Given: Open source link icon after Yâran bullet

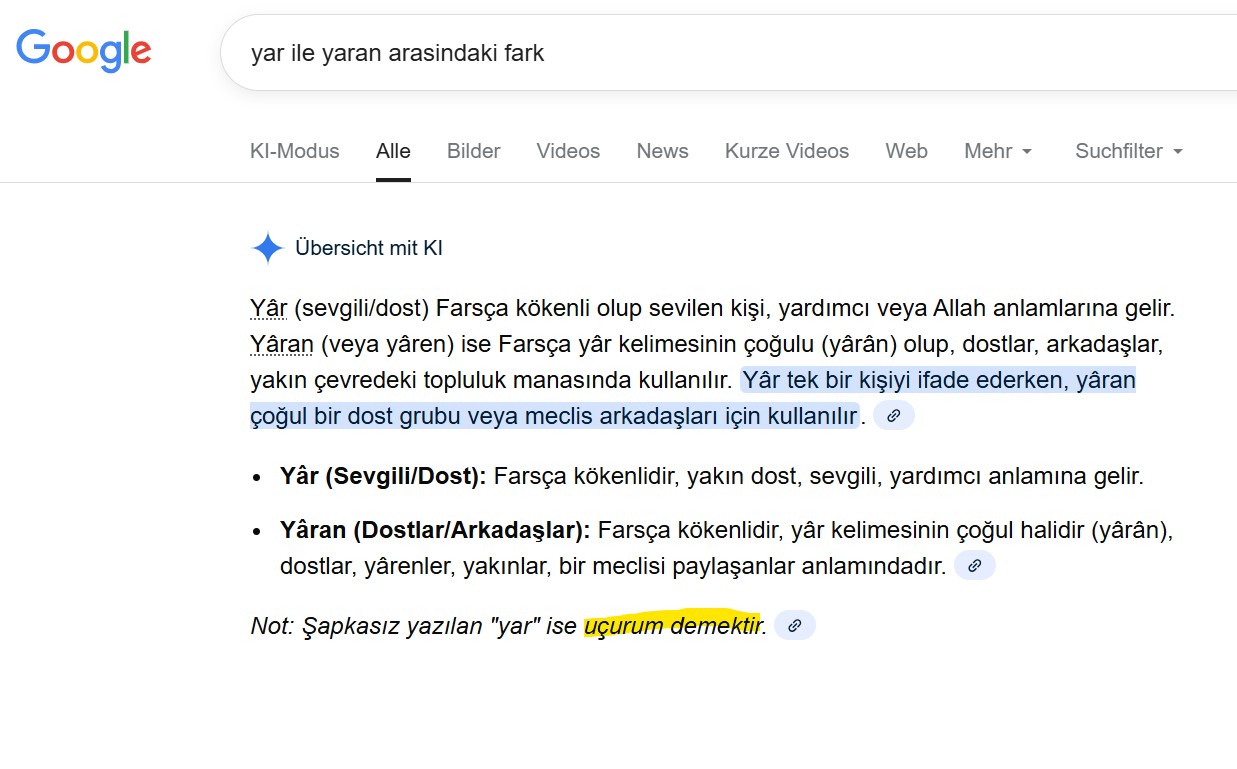Looking at the screenshot, I should click(x=974, y=566).
